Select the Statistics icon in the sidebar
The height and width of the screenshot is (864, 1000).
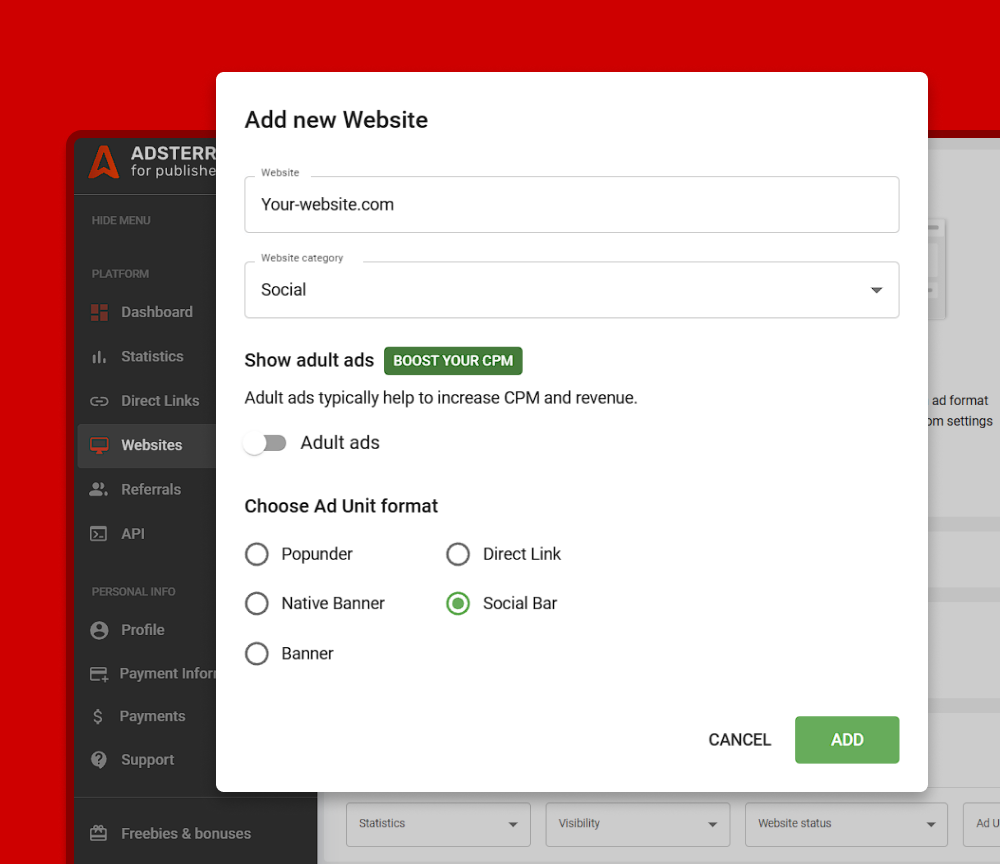click(x=99, y=356)
